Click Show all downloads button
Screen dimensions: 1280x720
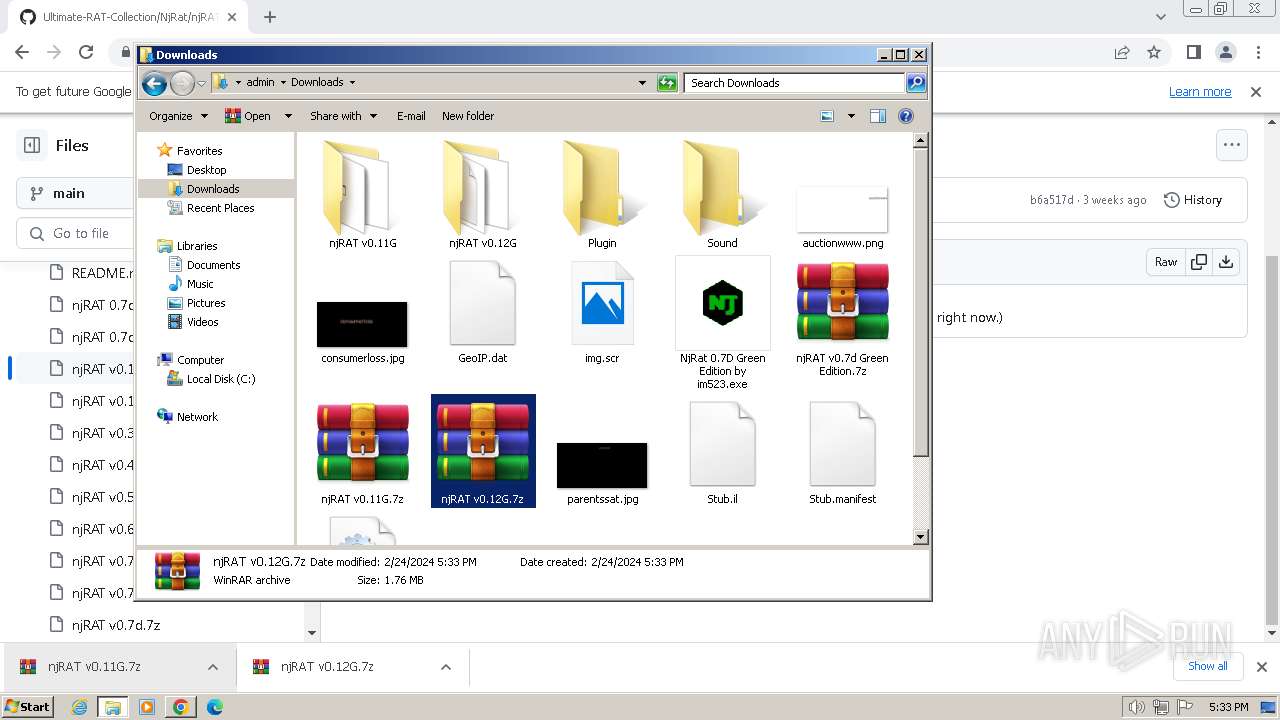(x=1207, y=666)
